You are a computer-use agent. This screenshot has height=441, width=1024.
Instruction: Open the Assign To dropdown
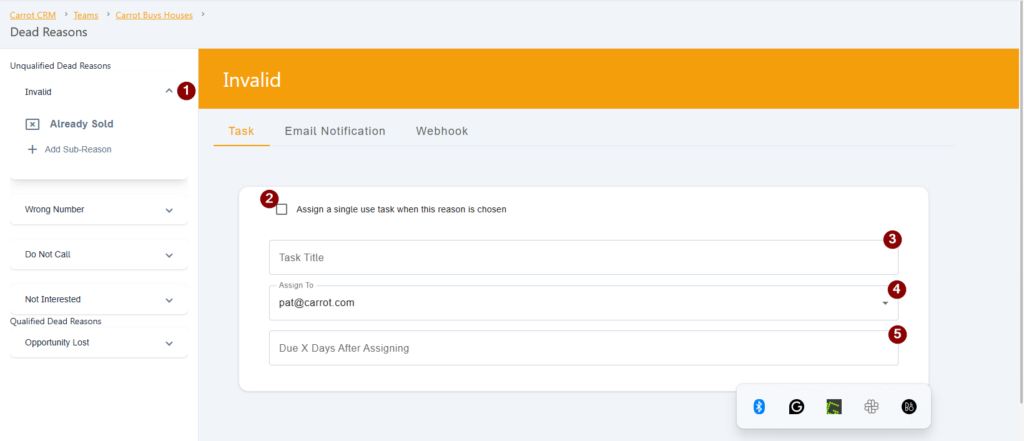click(584, 303)
